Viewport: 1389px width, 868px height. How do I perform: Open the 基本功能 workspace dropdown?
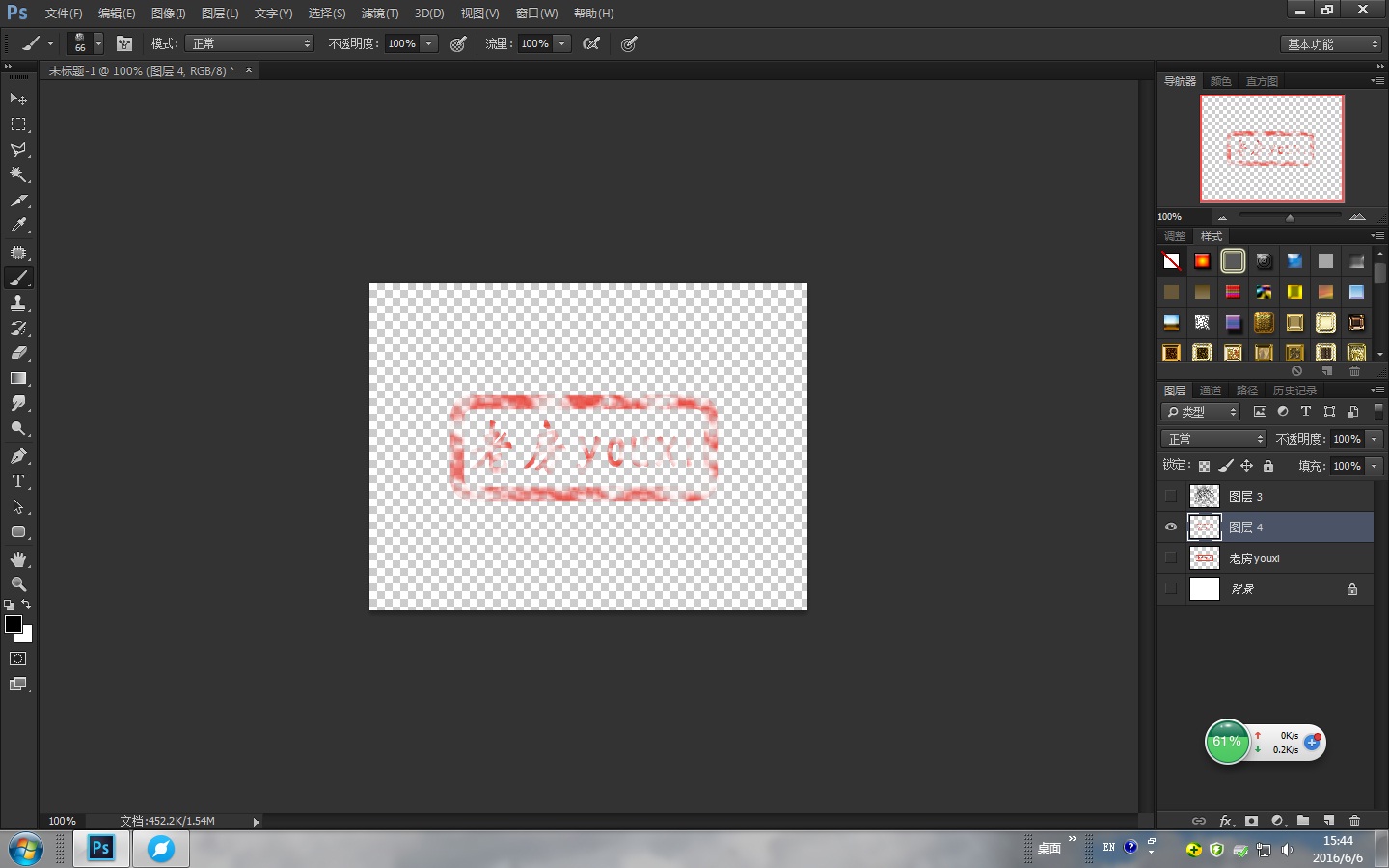point(1330,43)
